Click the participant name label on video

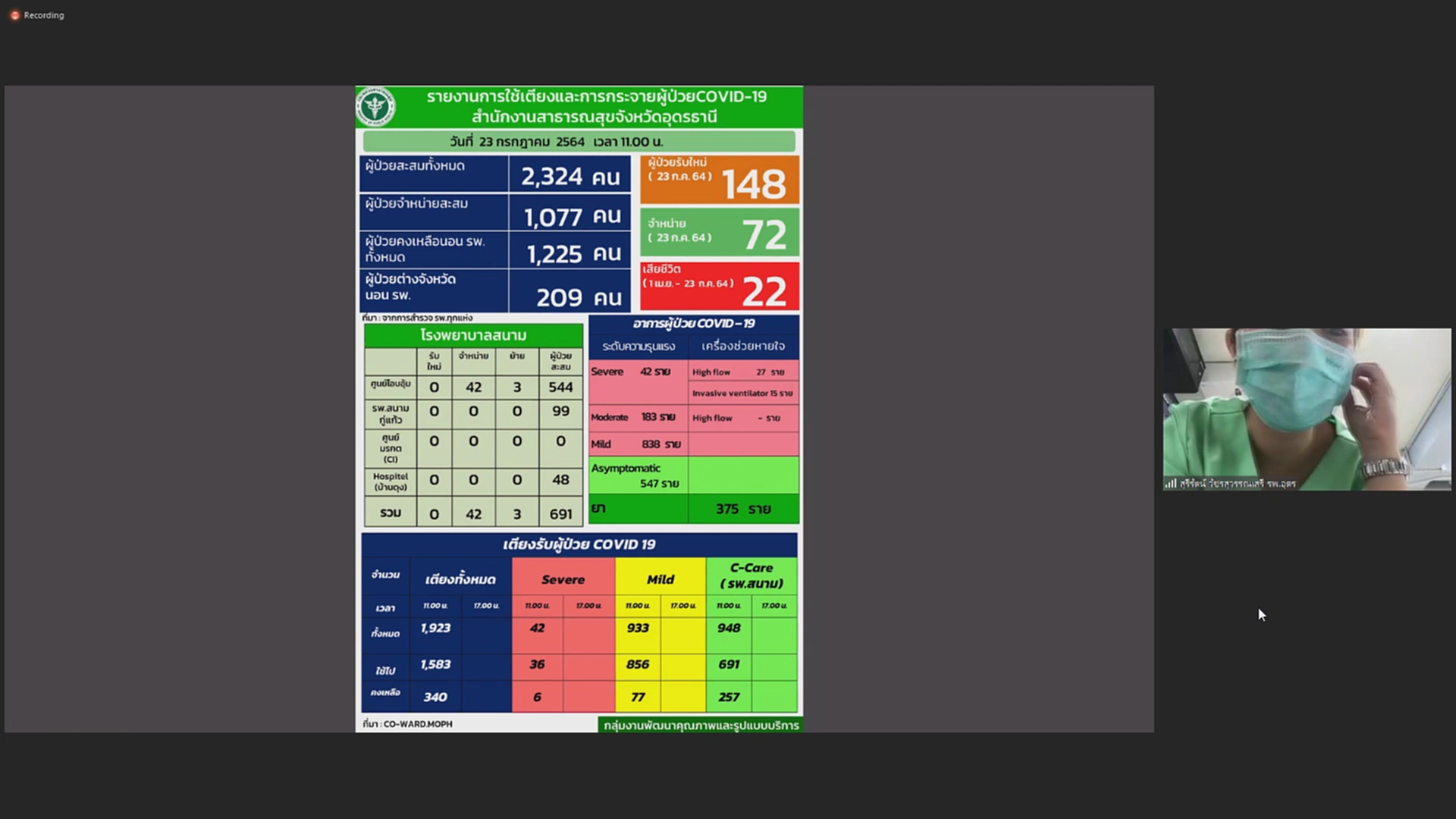(1238, 484)
